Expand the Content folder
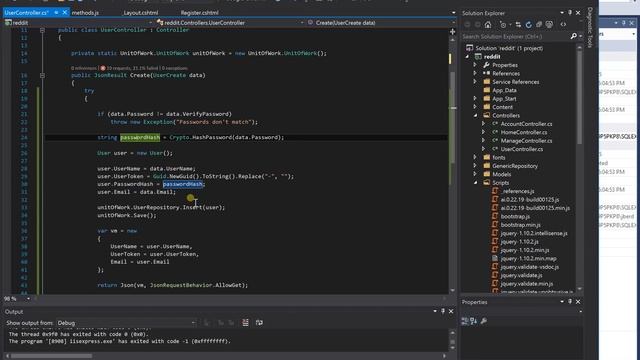 pos(475,107)
